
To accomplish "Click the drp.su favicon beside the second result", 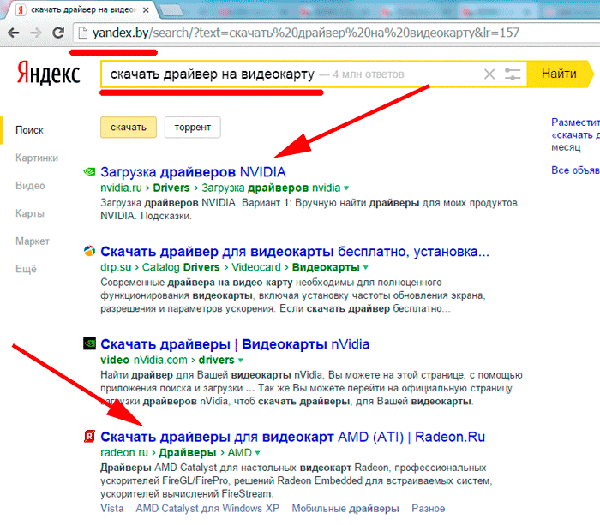I will [x=89, y=251].
